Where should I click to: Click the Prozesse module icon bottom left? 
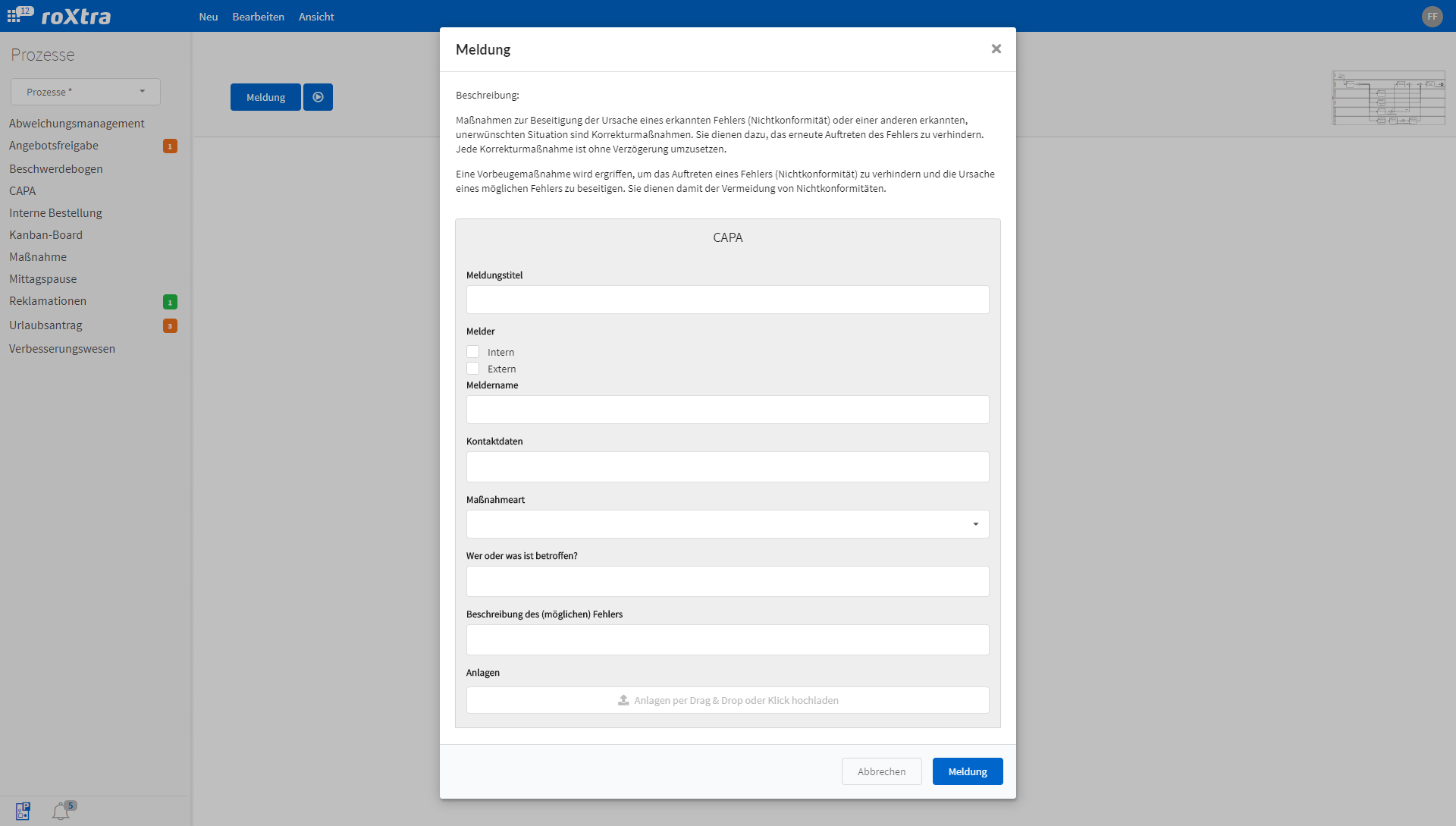click(x=23, y=810)
